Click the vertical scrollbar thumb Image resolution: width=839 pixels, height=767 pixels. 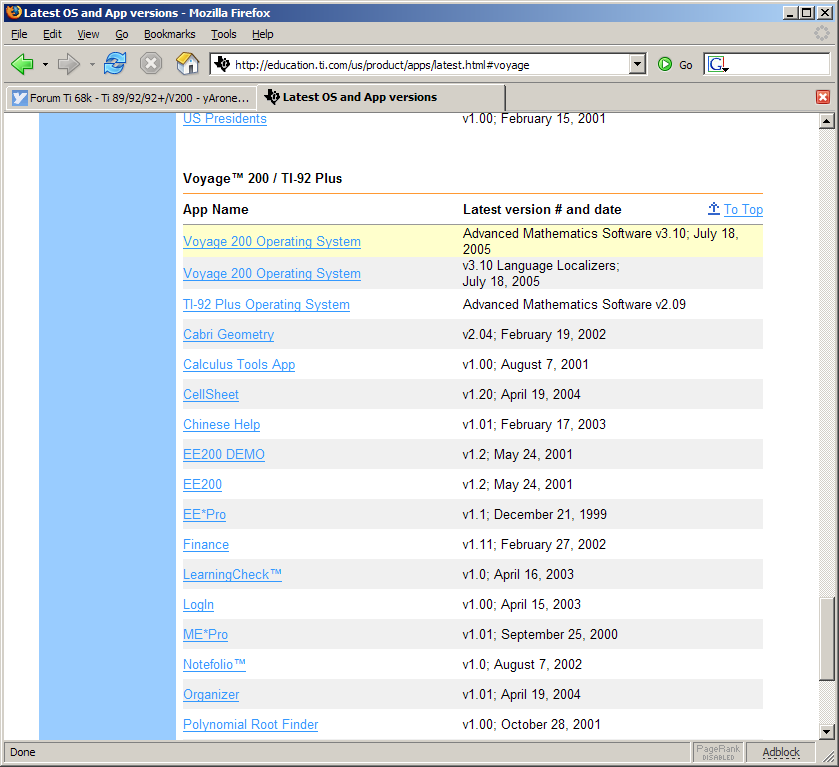pyautogui.click(x=827, y=640)
